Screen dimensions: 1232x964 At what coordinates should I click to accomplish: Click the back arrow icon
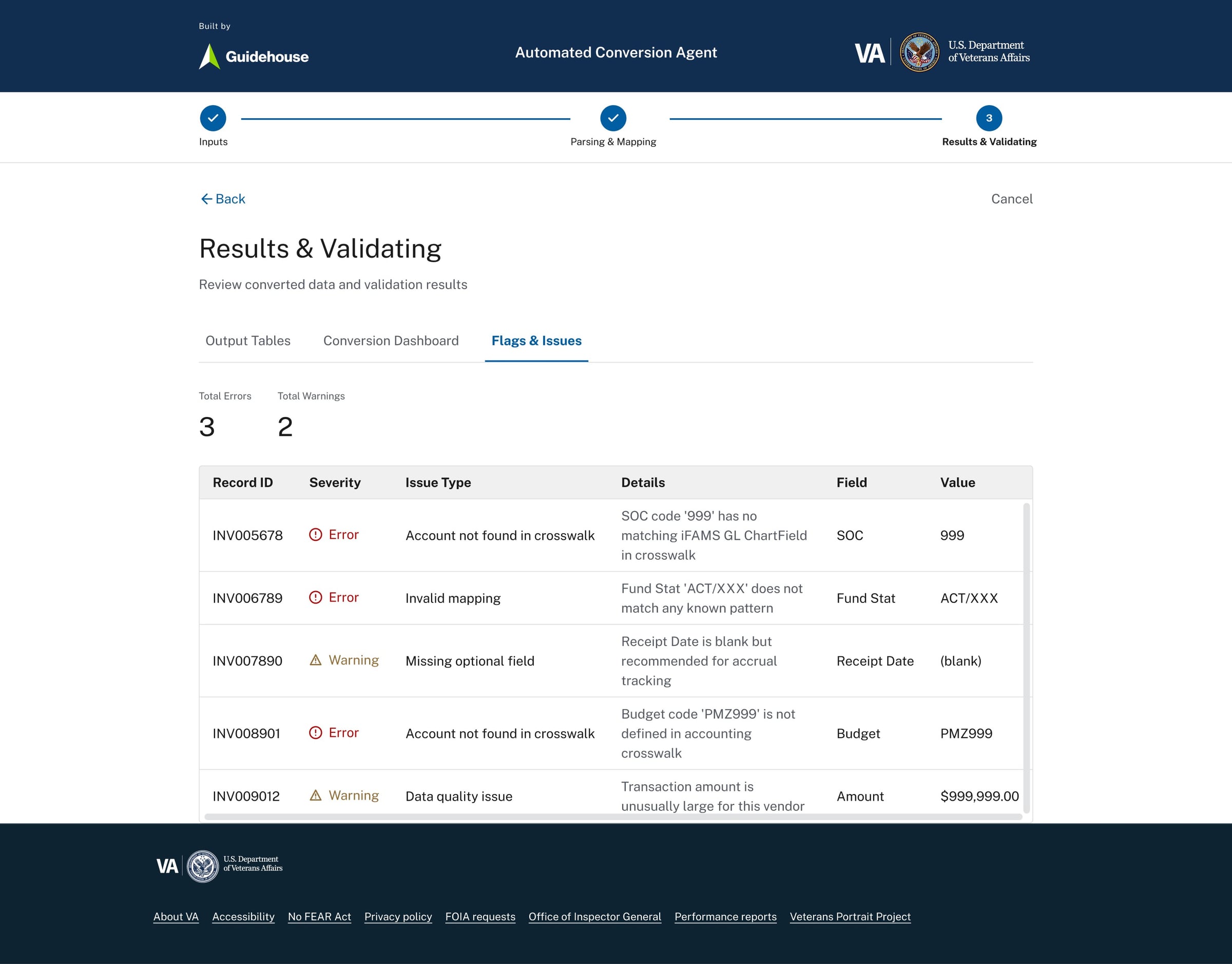pyautogui.click(x=206, y=199)
